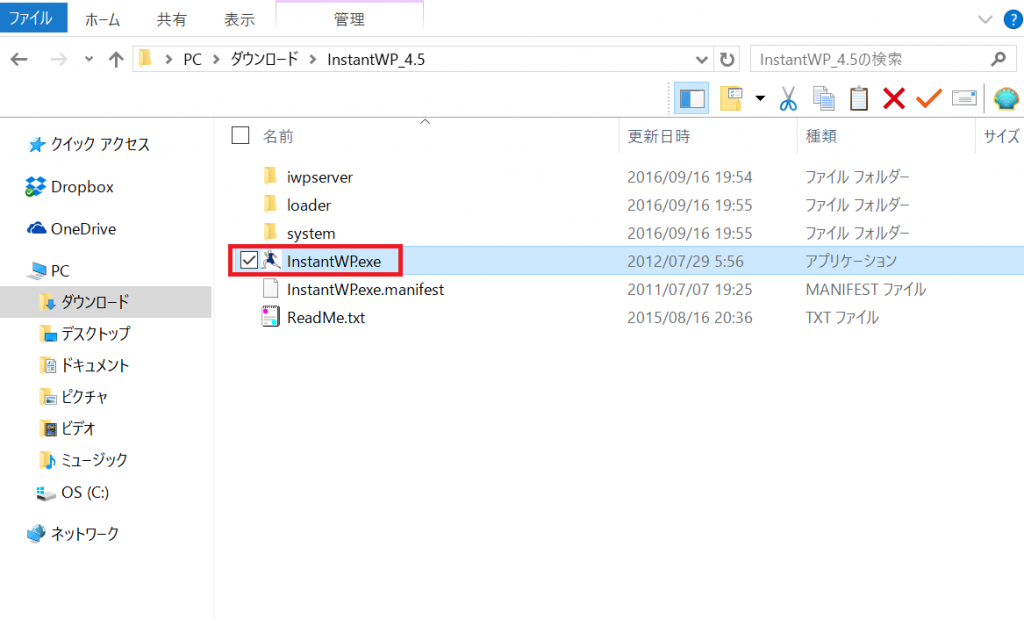Open the ファイル tab
Viewport: 1024px width, 619px height.
click(33, 17)
